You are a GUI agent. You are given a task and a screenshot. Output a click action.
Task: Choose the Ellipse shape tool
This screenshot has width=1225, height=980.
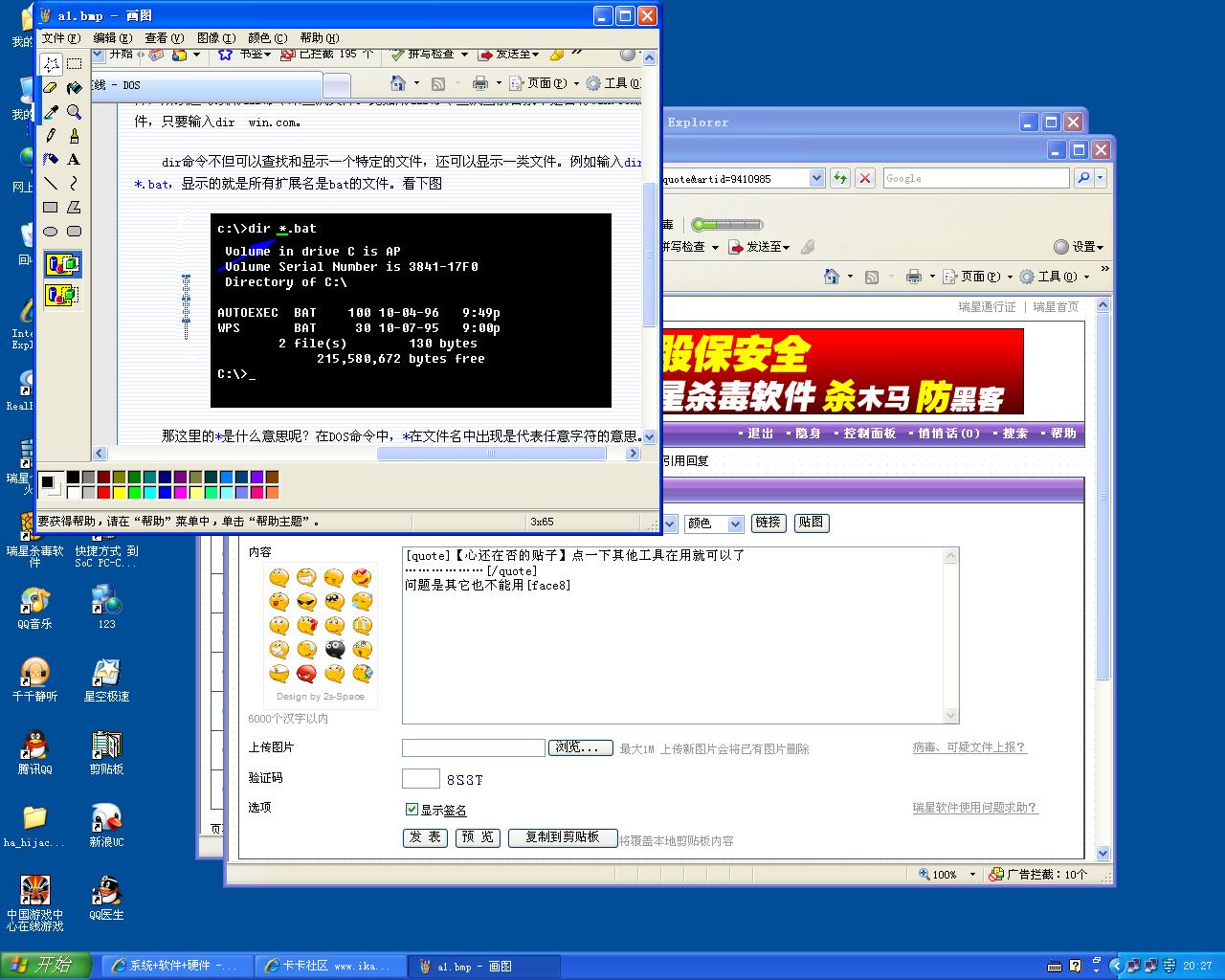click(x=51, y=232)
